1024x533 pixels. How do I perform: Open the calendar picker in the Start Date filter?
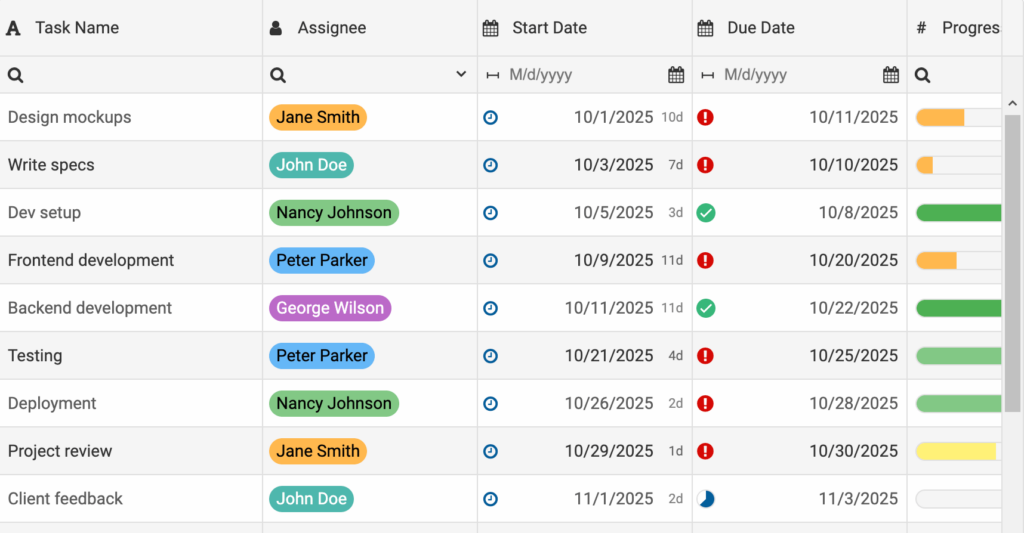pyautogui.click(x=676, y=75)
